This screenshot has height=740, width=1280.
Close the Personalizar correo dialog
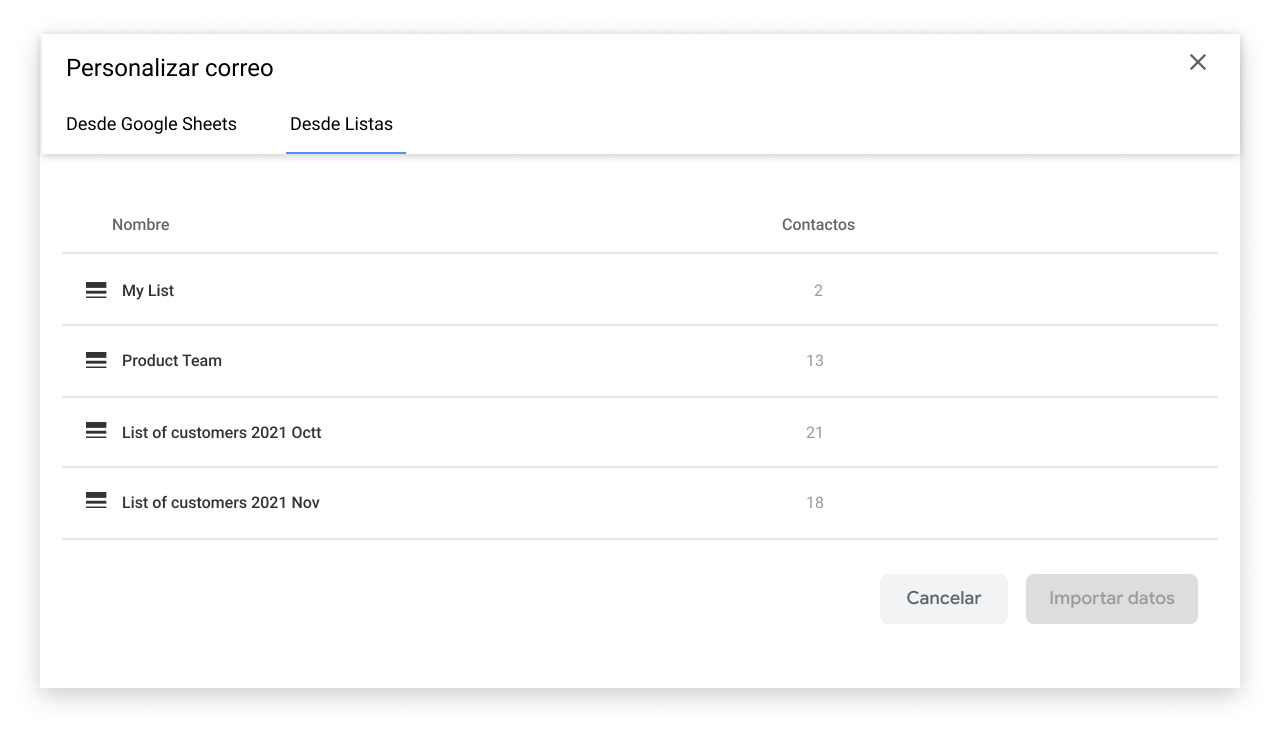point(1197,62)
